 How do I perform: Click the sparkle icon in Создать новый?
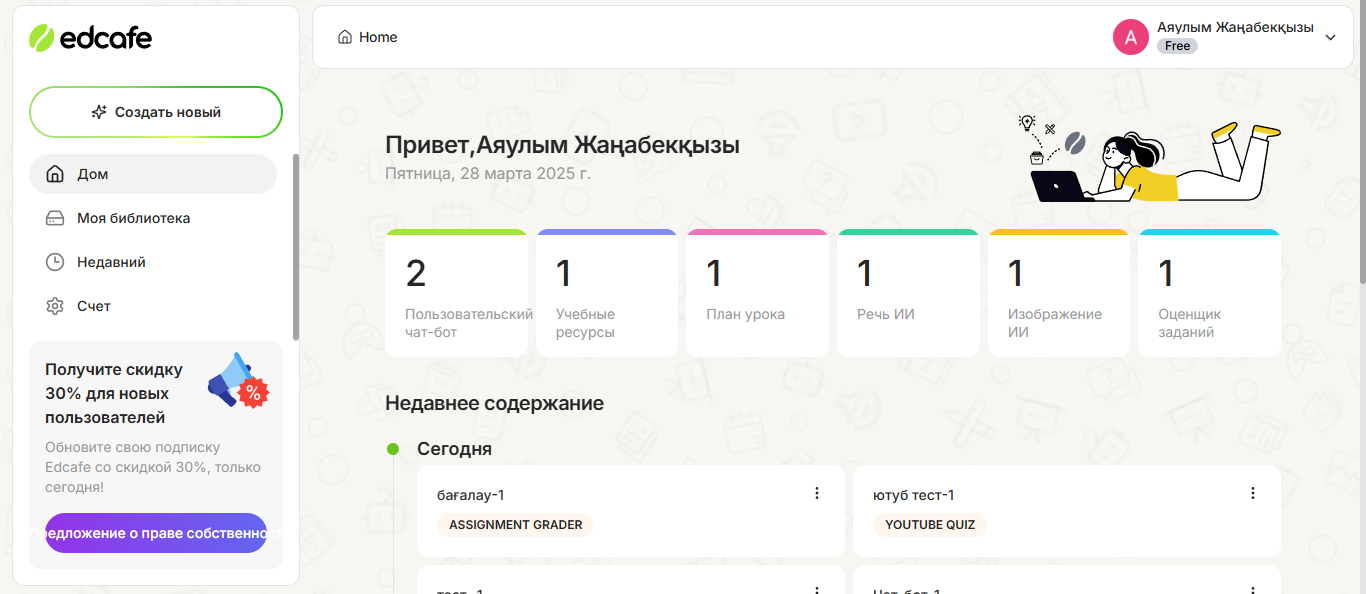click(99, 112)
